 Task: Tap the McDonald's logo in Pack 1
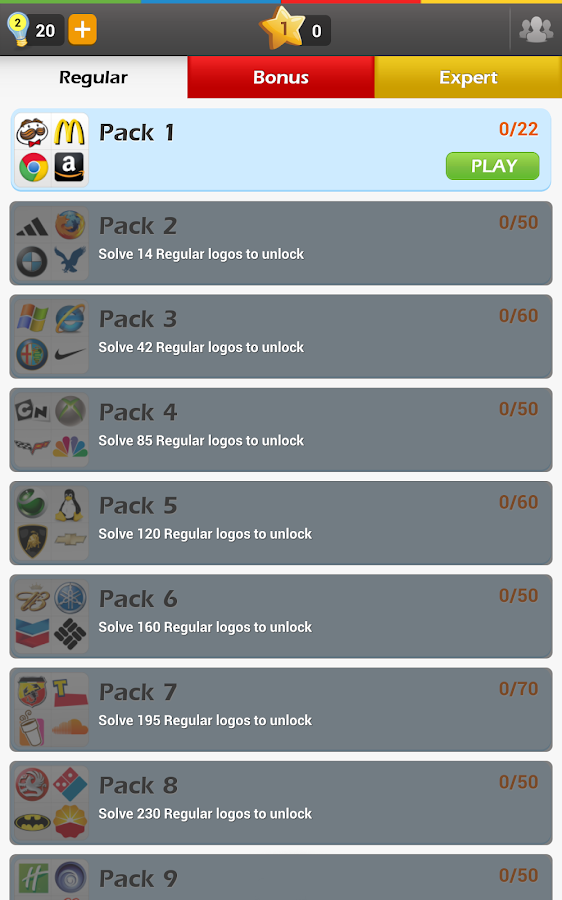pyautogui.click(x=70, y=132)
